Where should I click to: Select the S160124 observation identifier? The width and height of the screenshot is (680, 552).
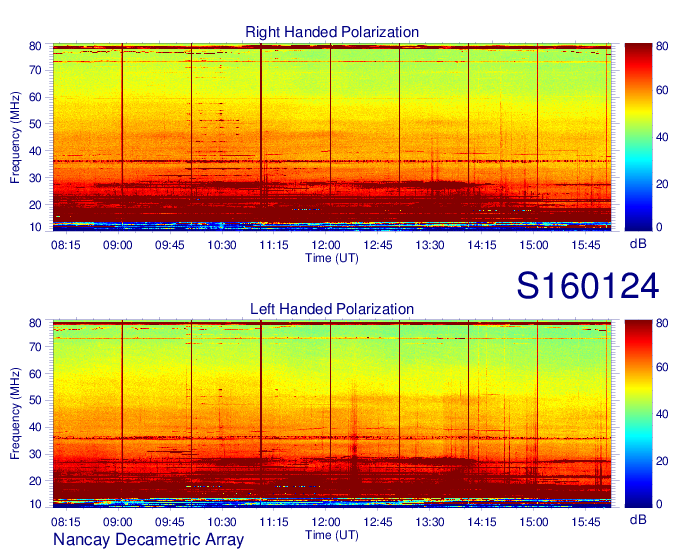(x=588, y=286)
